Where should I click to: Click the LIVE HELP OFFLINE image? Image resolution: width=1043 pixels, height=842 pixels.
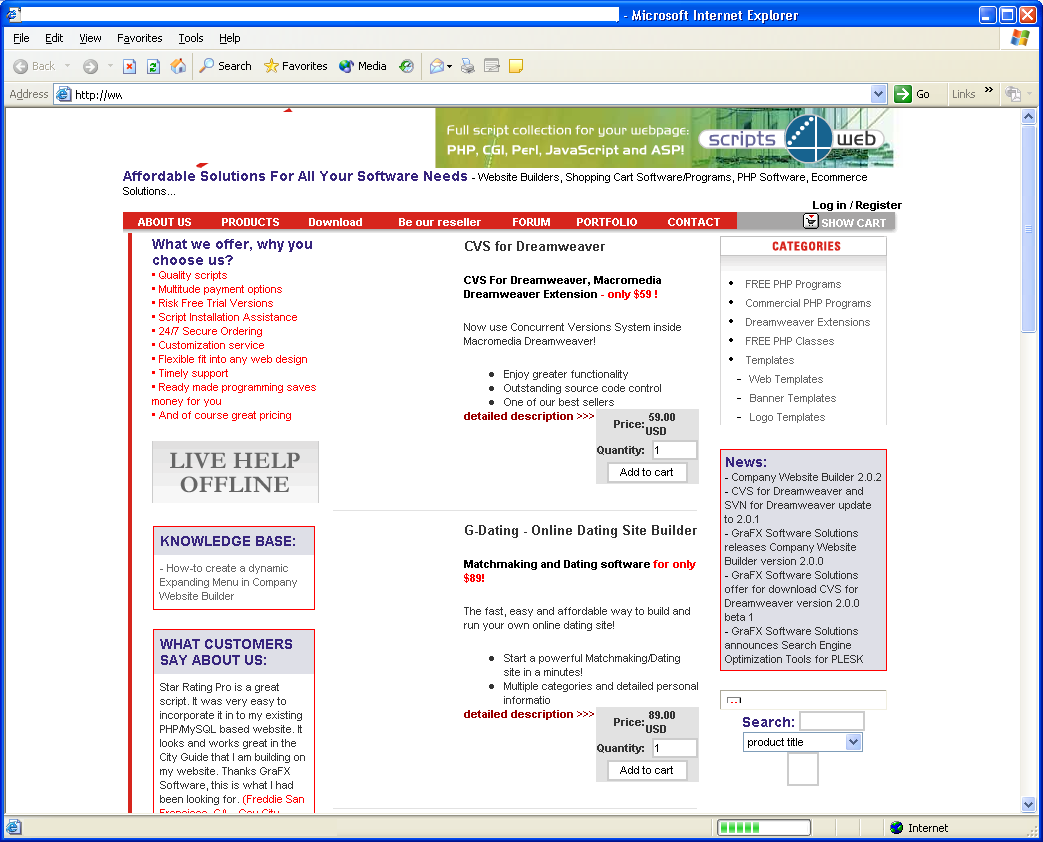coord(235,472)
